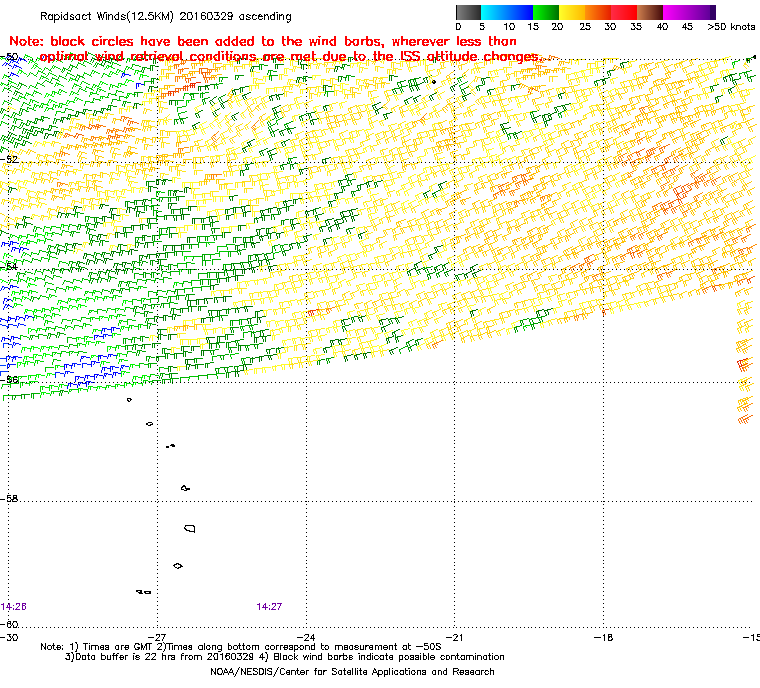Click the green 15–20 knots legend segment
The height and width of the screenshot is (688, 760).
[x=546, y=12]
